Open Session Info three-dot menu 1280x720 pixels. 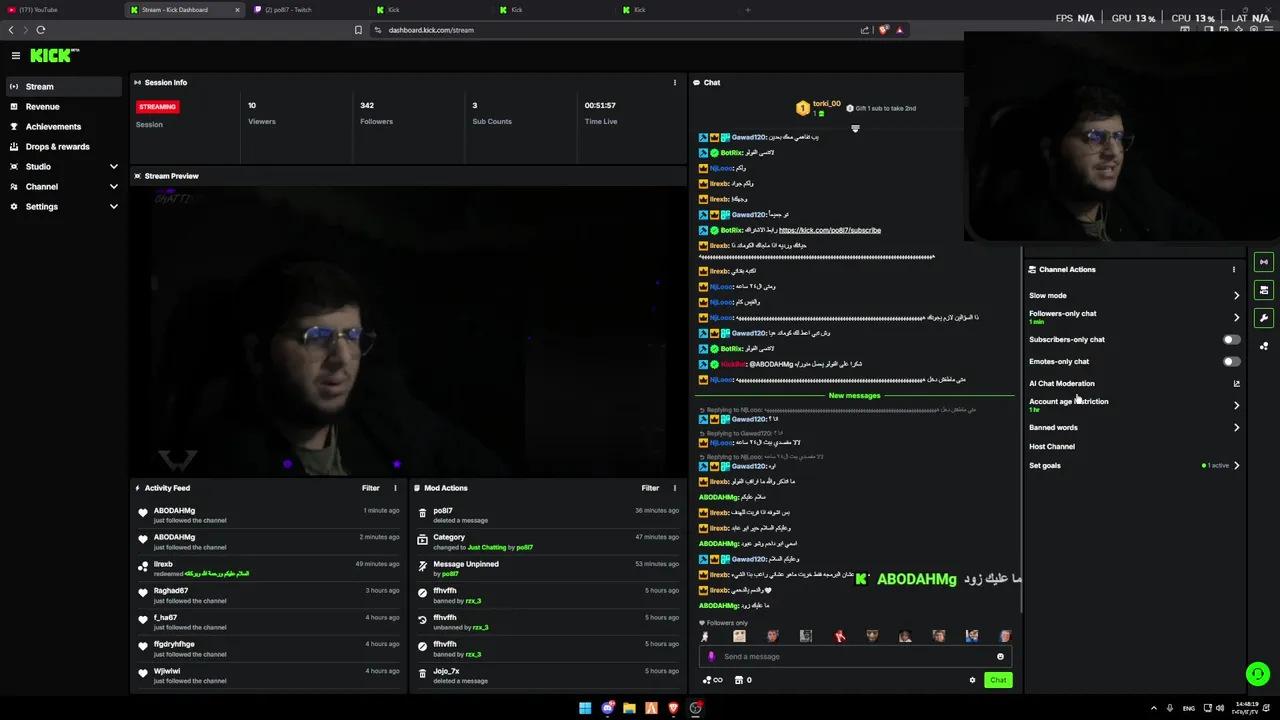tap(675, 83)
